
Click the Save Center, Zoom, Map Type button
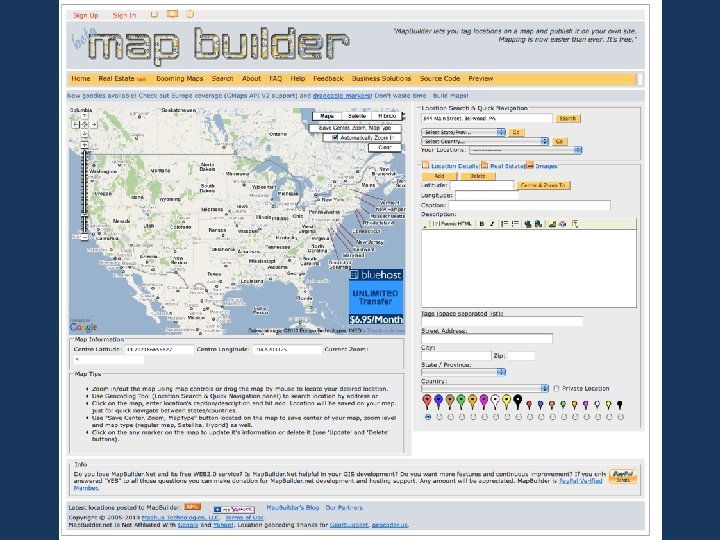click(355, 128)
